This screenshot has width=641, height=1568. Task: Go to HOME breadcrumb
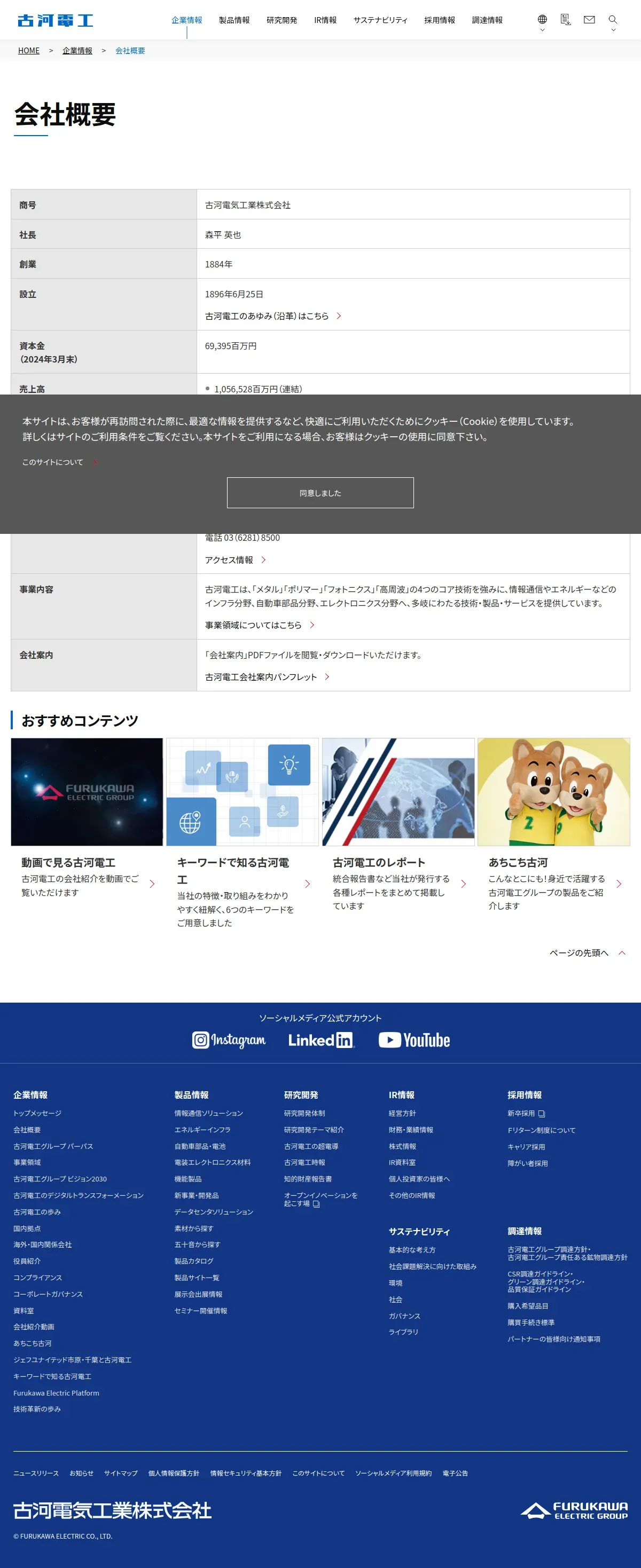coord(29,51)
